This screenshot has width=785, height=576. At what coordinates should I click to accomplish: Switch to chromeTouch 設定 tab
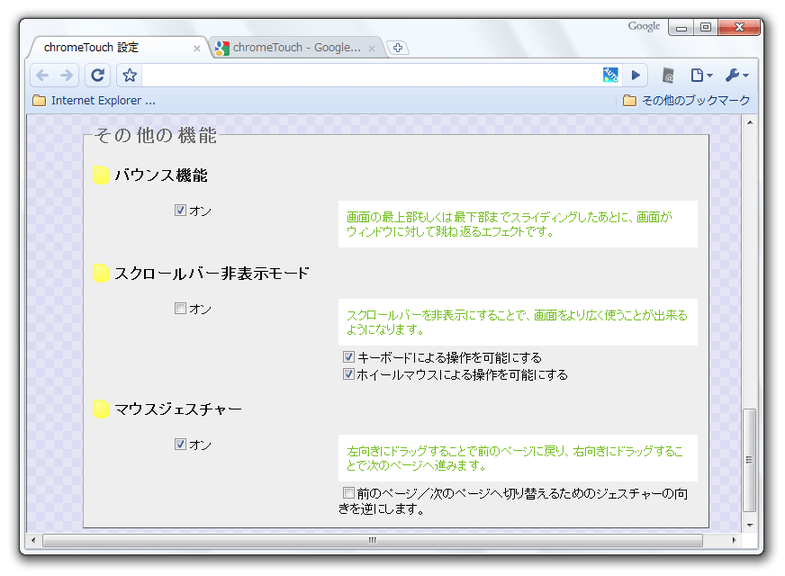[118, 48]
